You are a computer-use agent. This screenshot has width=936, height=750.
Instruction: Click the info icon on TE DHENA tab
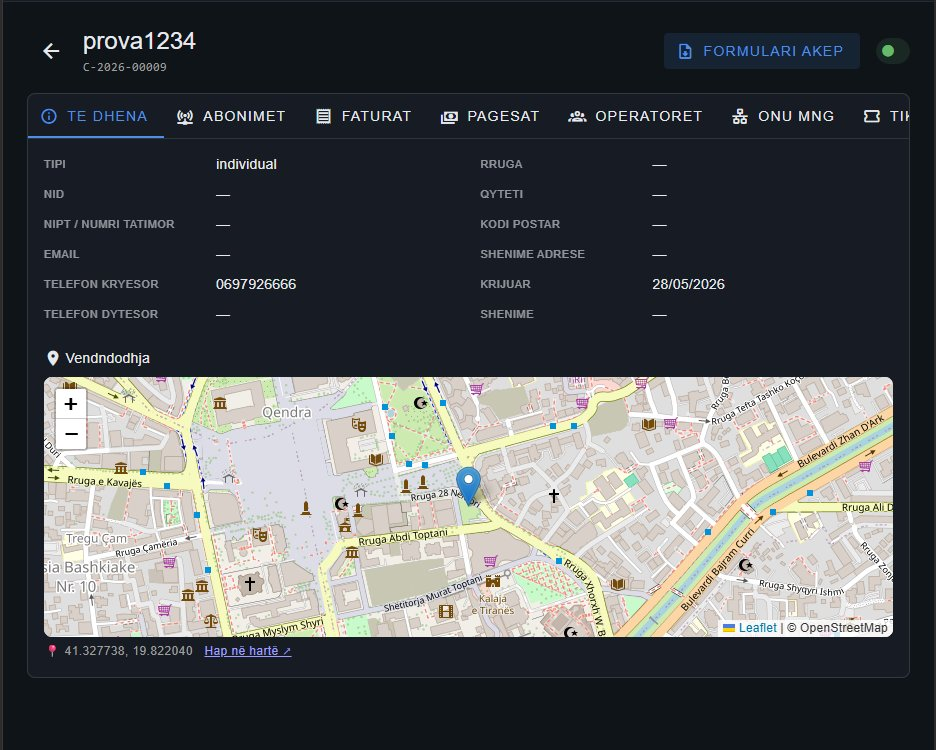(49, 116)
